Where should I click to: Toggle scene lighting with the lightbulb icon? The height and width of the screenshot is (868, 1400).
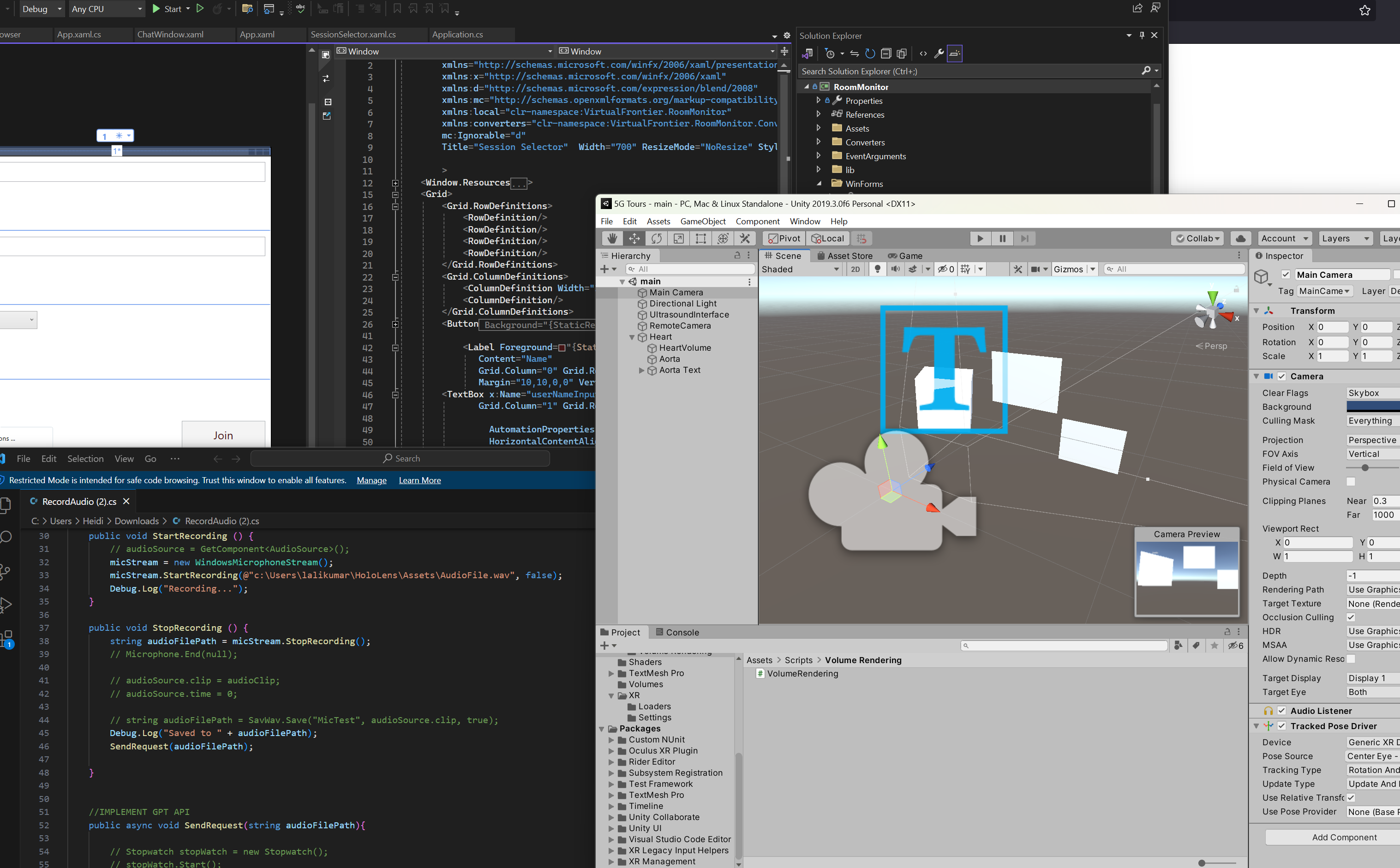tap(877, 269)
